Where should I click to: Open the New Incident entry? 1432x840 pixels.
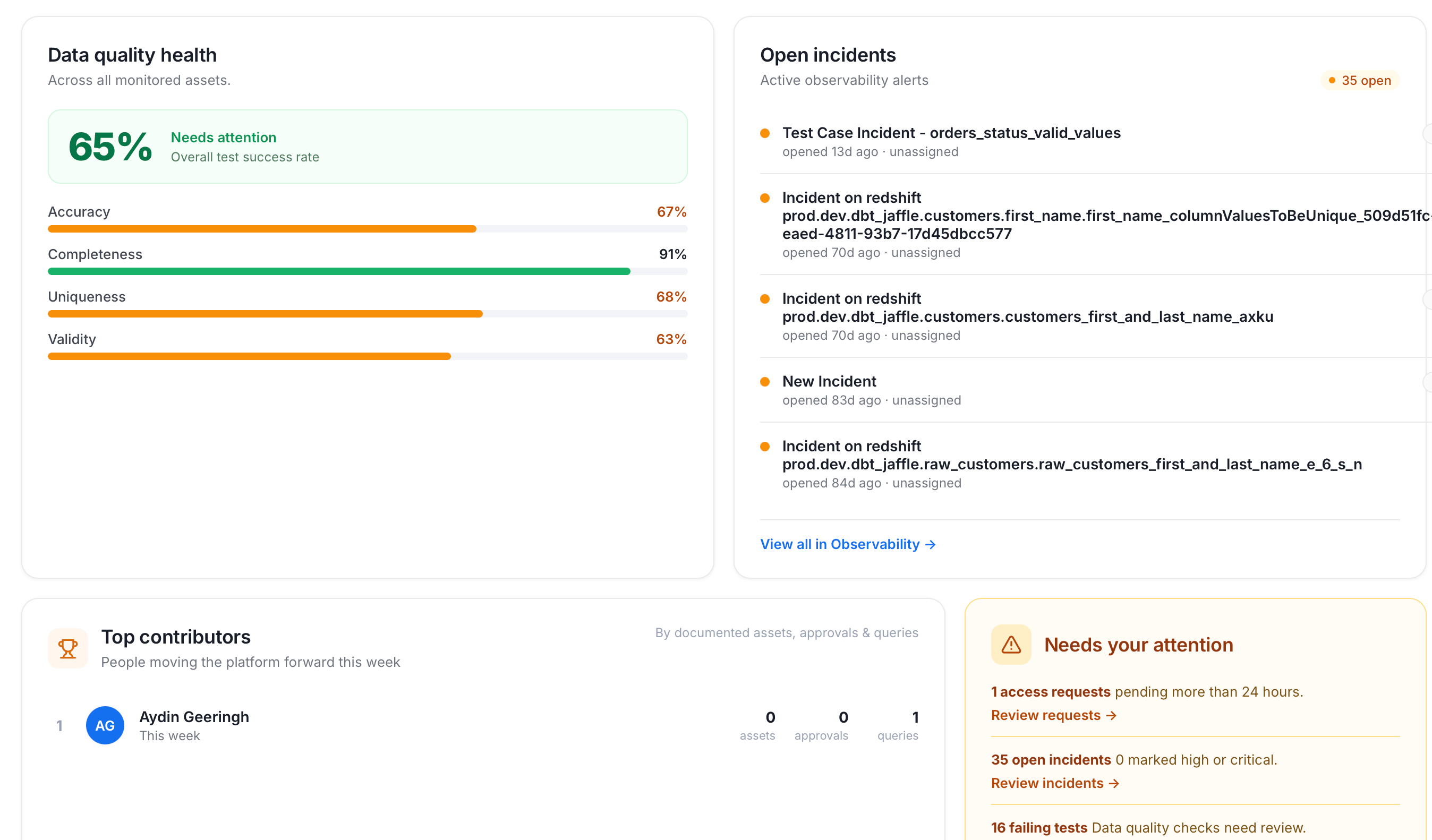click(x=829, y=381)
